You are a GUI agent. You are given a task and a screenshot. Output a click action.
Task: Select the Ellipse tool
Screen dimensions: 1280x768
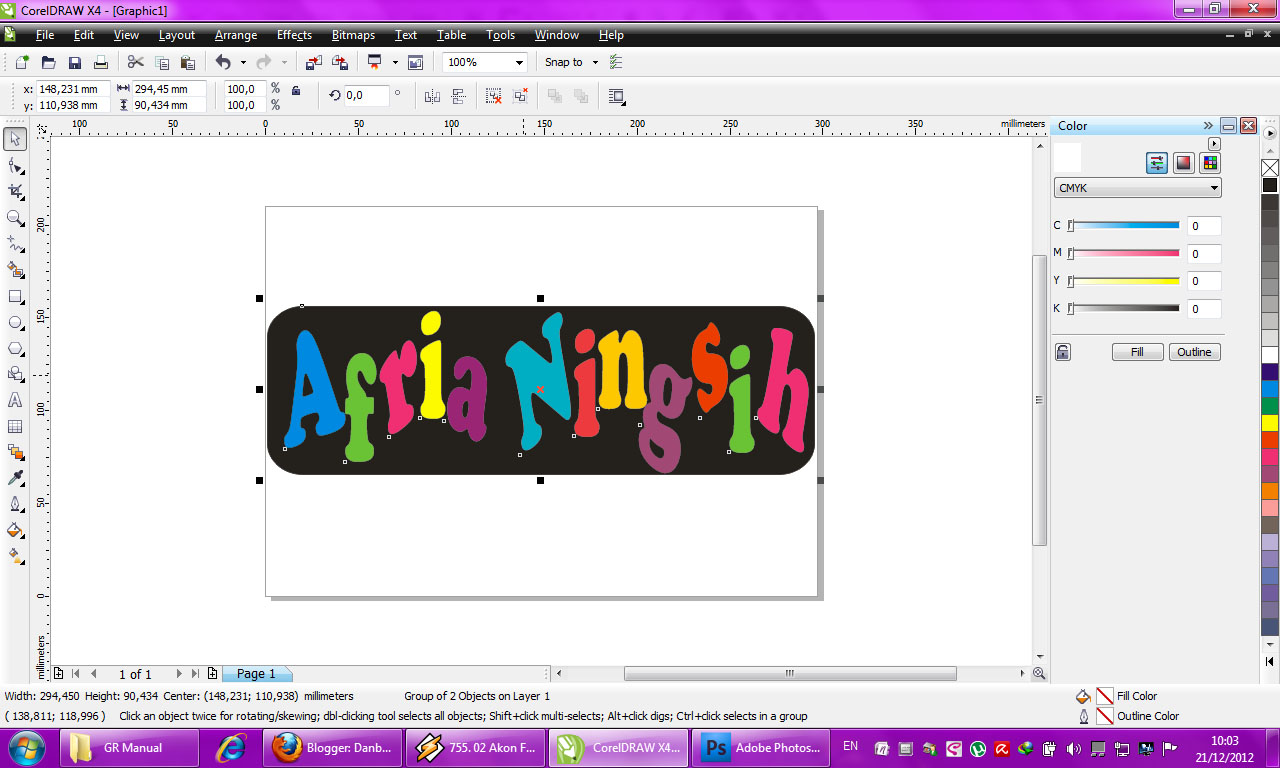[x=15, y=322]
